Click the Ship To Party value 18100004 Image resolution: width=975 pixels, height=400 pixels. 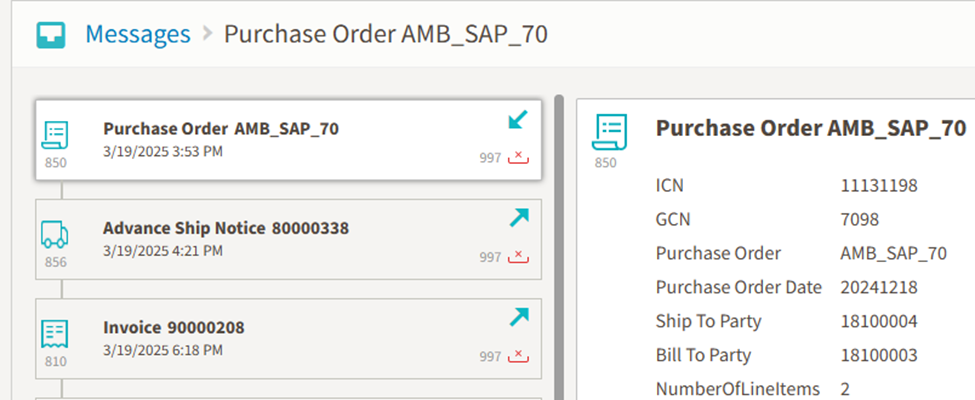pos(879,322)
